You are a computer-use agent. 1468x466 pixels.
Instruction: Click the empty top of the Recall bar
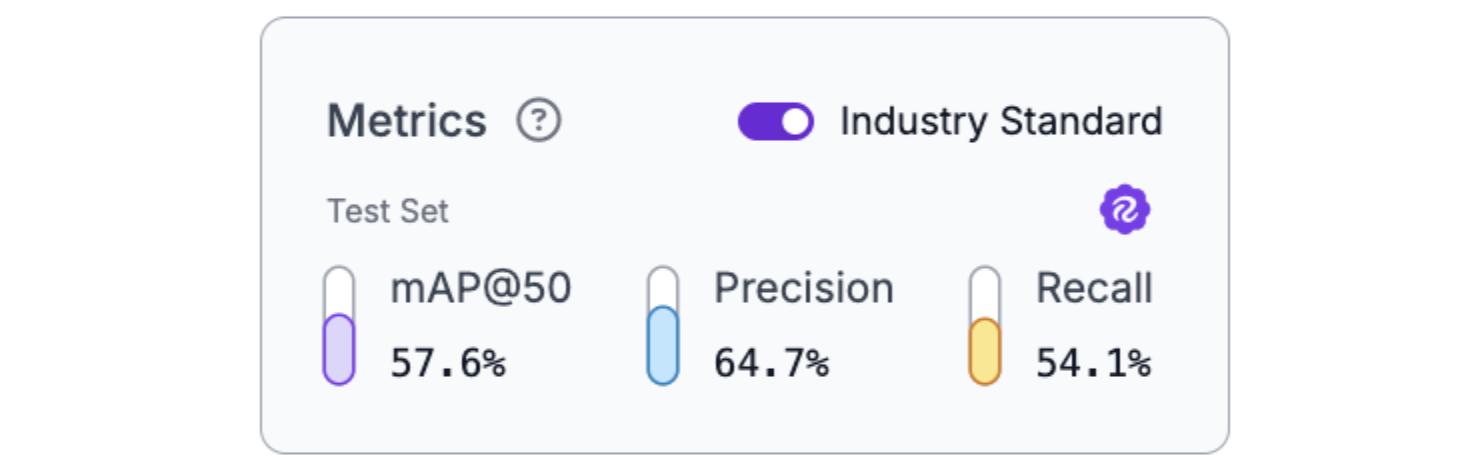(985, 290)
